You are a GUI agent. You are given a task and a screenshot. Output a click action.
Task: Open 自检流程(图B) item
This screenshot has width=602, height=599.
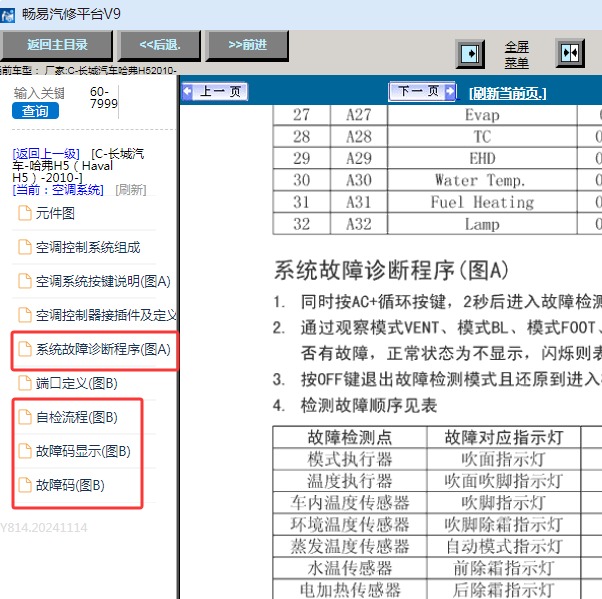(77, 417)
